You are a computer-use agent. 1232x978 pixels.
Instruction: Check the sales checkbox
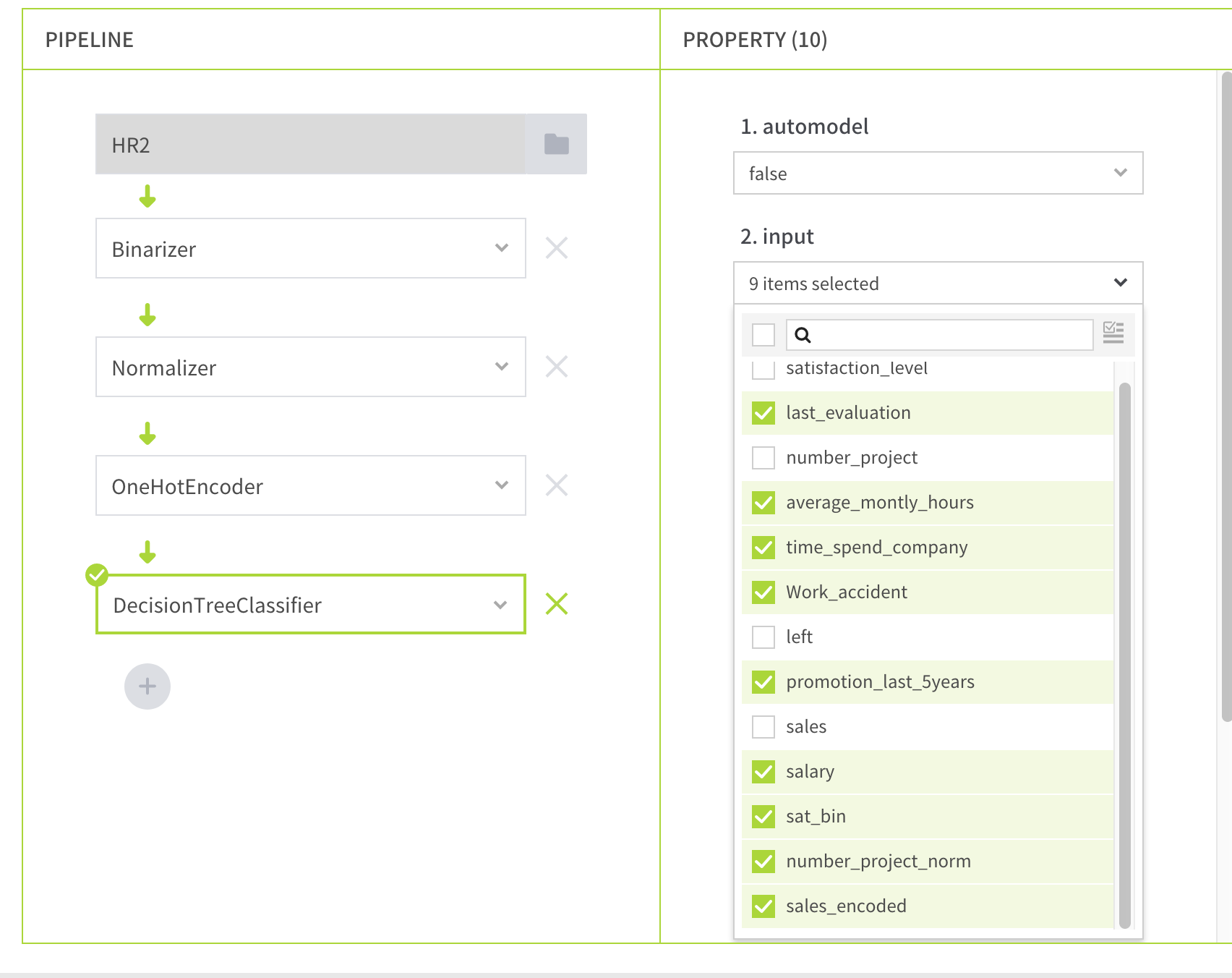763,727
